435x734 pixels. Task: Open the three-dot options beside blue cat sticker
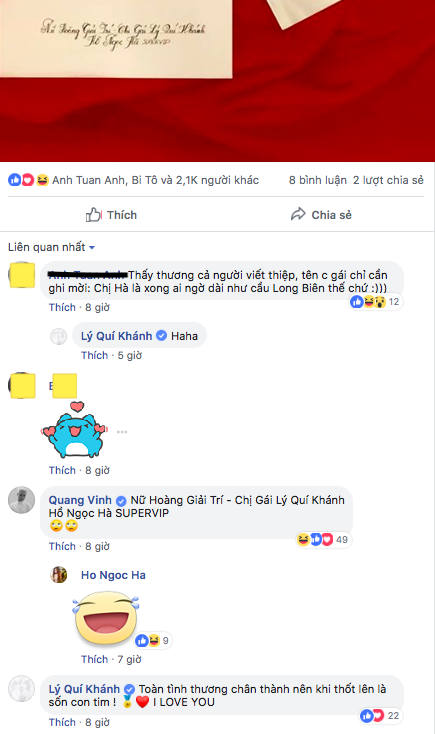click(x=122, y=432)
